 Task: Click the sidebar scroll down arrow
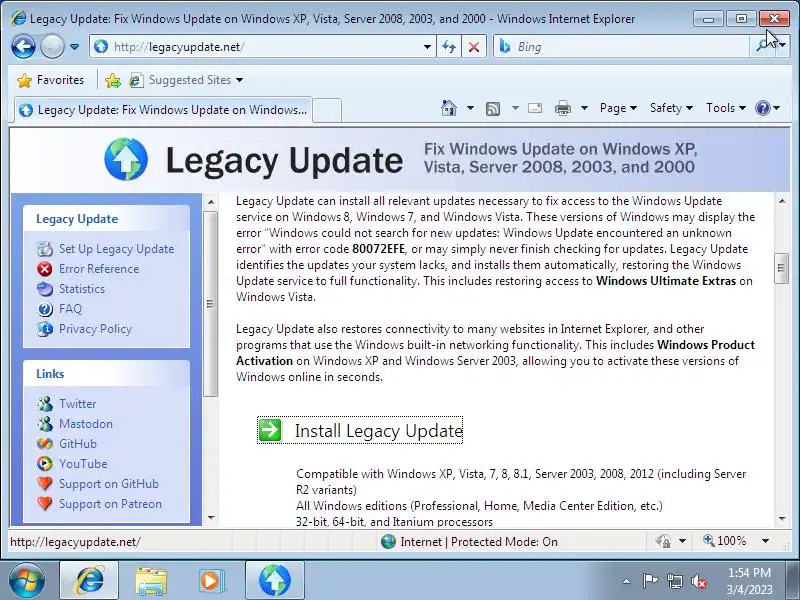point(211,517)
